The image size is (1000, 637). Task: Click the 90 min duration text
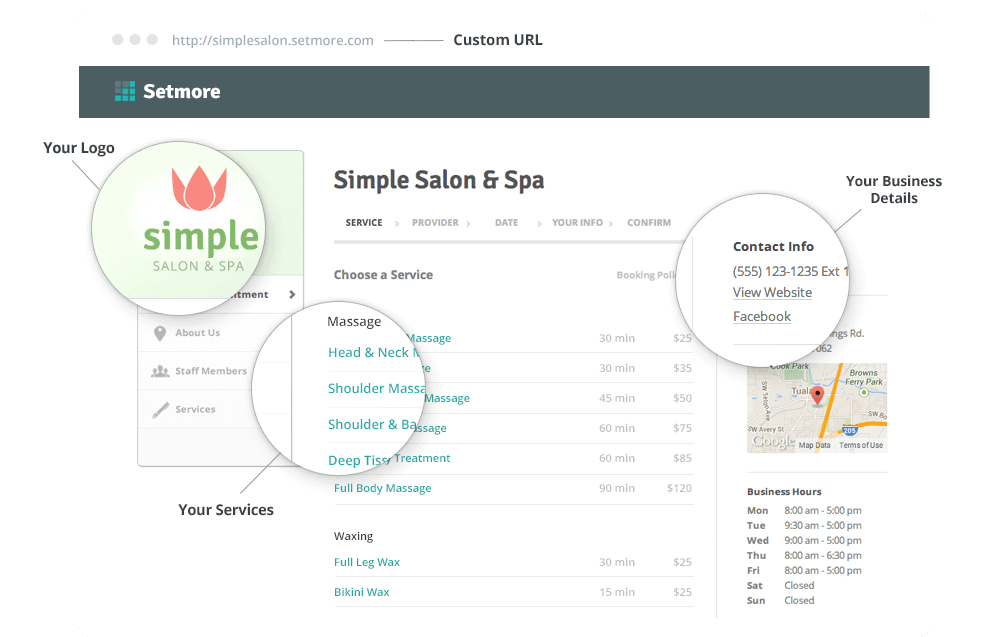click(x=617, y=488)
